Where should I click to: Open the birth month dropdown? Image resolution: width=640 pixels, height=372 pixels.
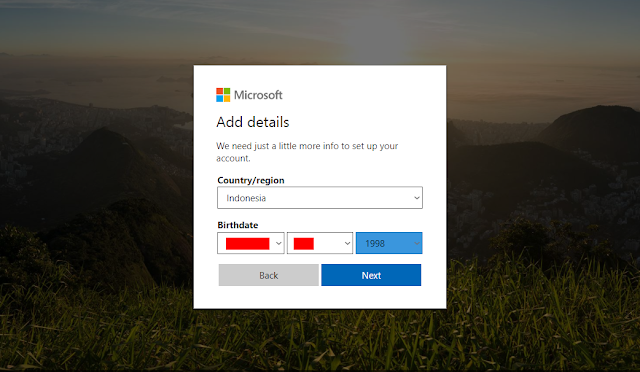[251, 243]
